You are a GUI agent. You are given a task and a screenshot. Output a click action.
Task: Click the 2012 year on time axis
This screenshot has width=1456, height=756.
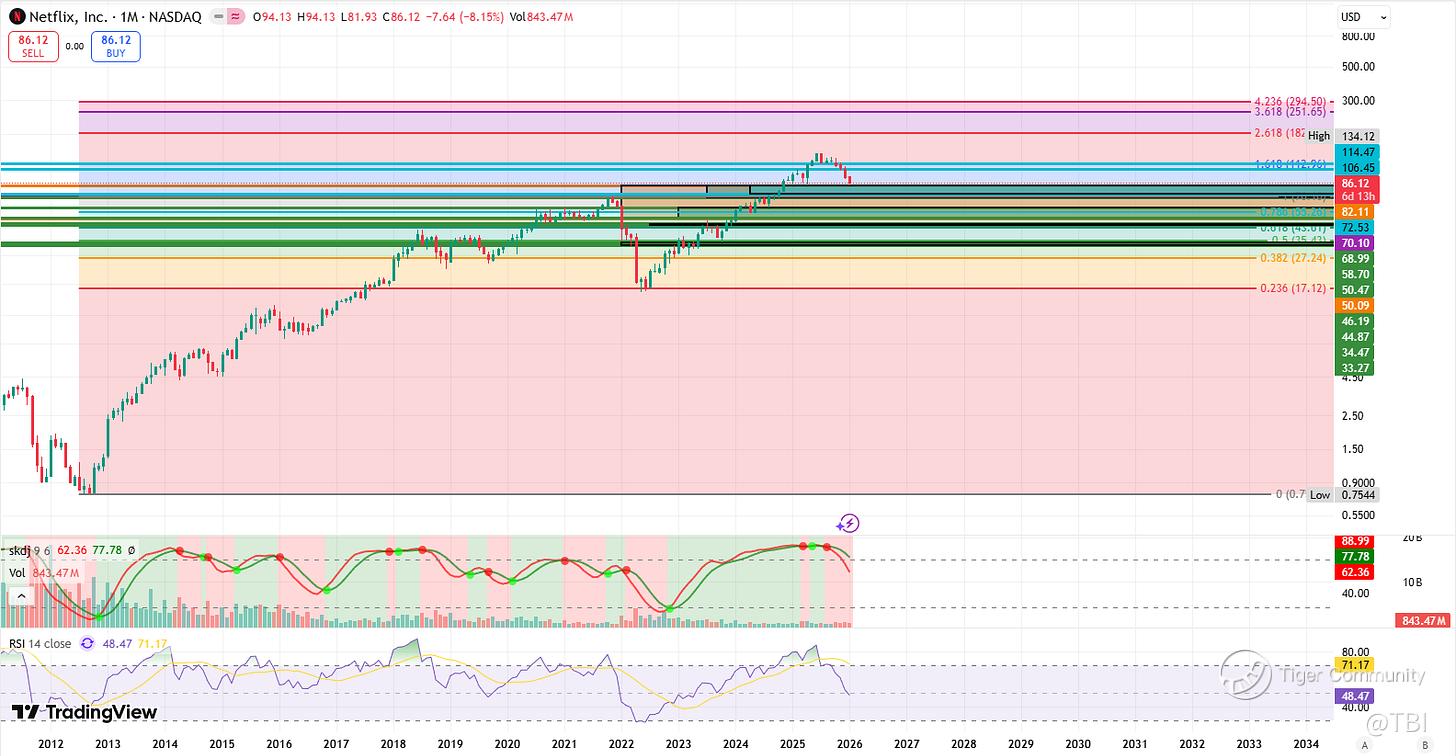(x=50, y=745)
